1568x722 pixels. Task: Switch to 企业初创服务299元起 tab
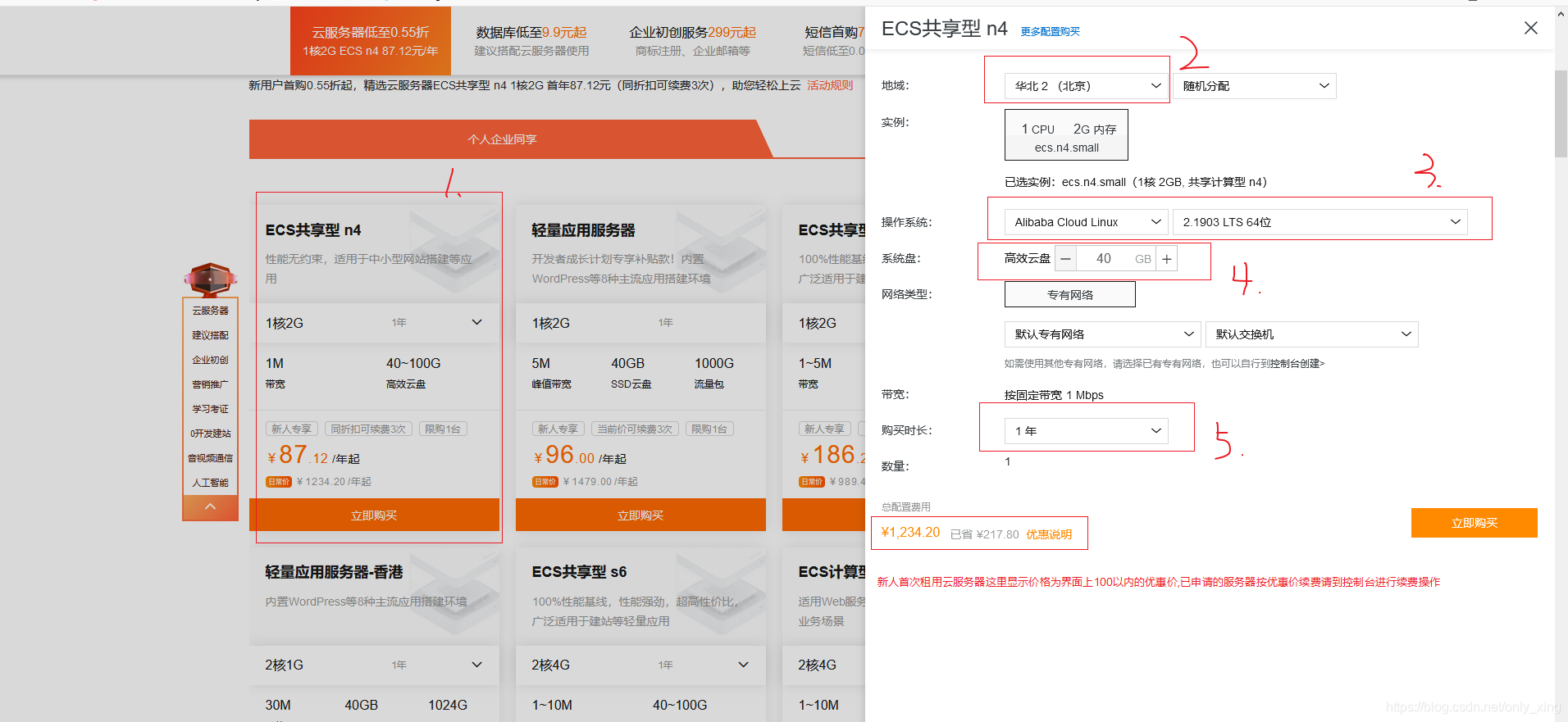[693, 41]
